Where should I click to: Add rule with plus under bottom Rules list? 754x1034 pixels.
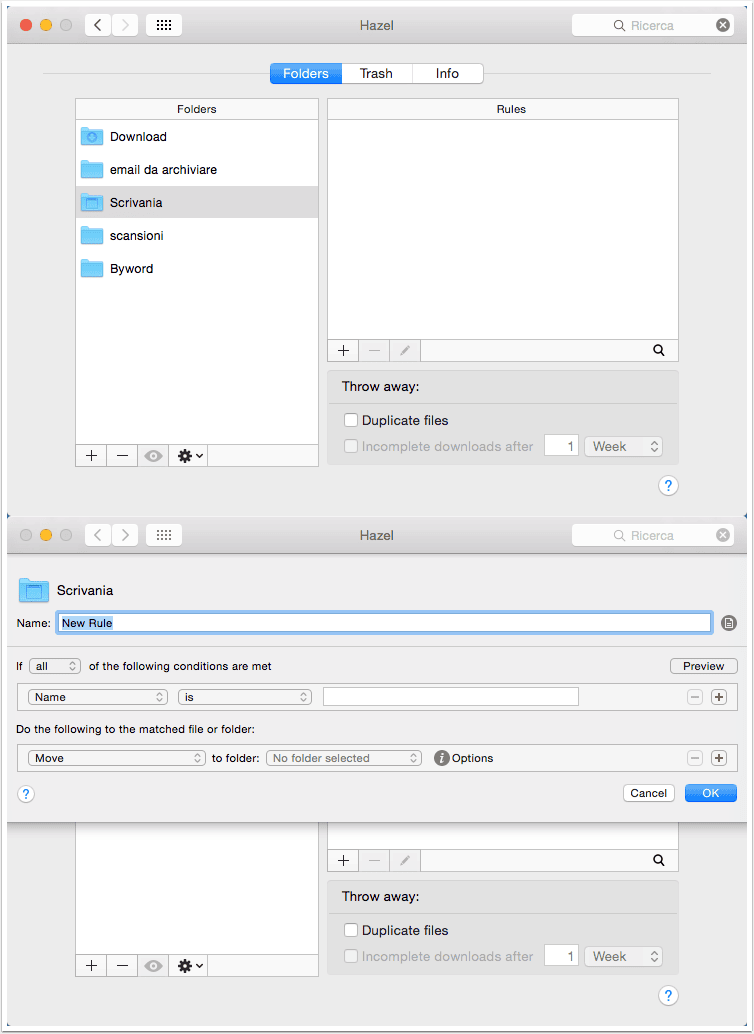(x=343, y=861)
